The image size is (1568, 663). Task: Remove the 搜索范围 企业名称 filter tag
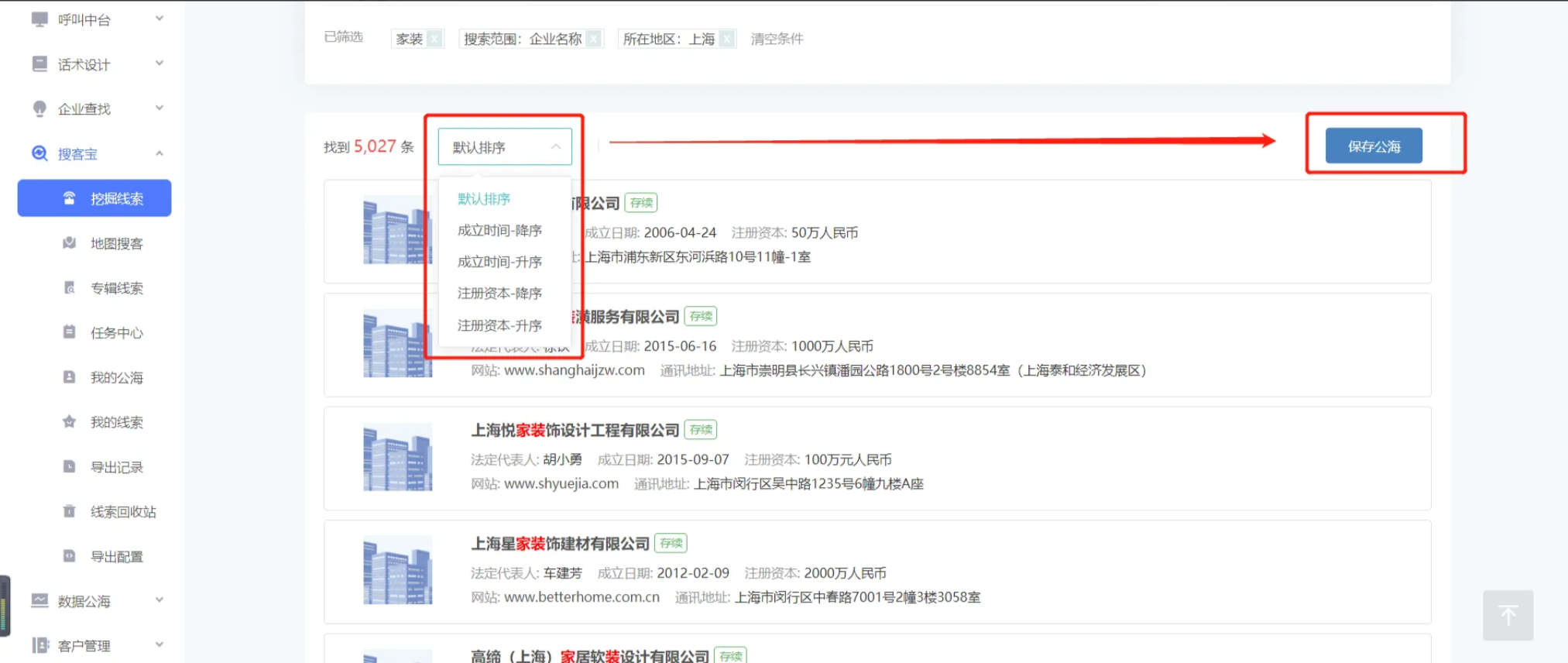pyautogui.click(x=594, y=39)
